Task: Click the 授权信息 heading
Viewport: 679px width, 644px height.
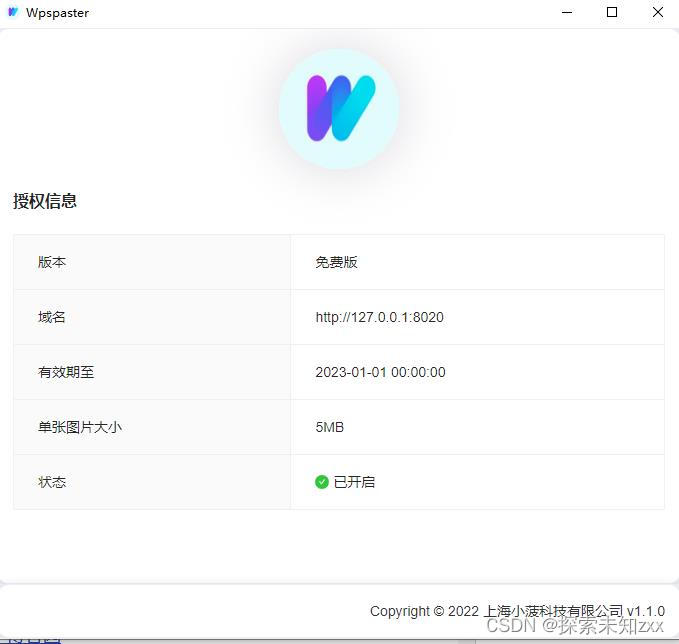Action: (45, 201)
